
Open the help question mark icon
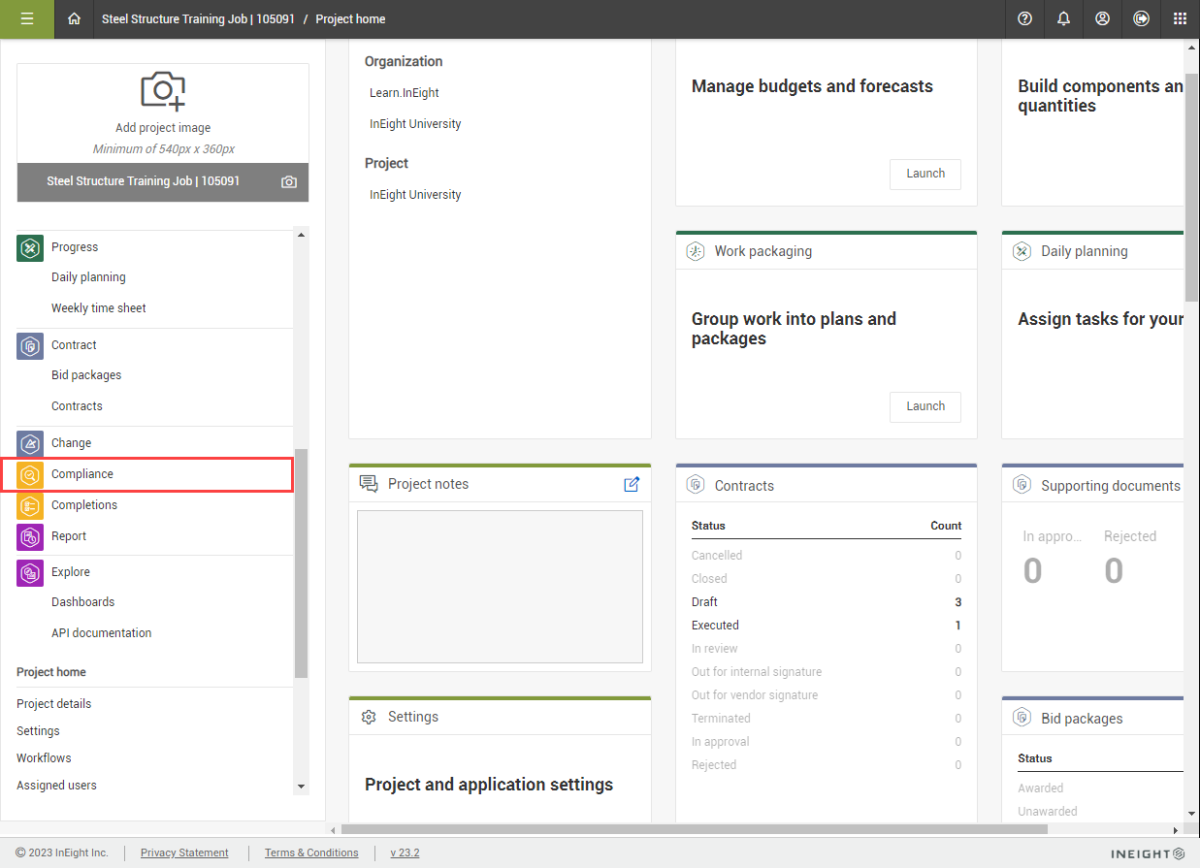pos(1025,19)
